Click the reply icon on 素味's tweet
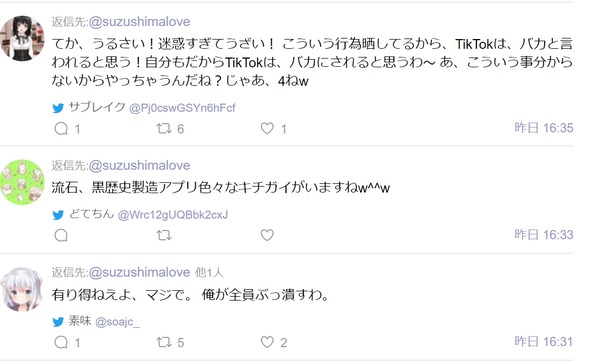Viewport: 600px width, 364px height. point(61,342)
